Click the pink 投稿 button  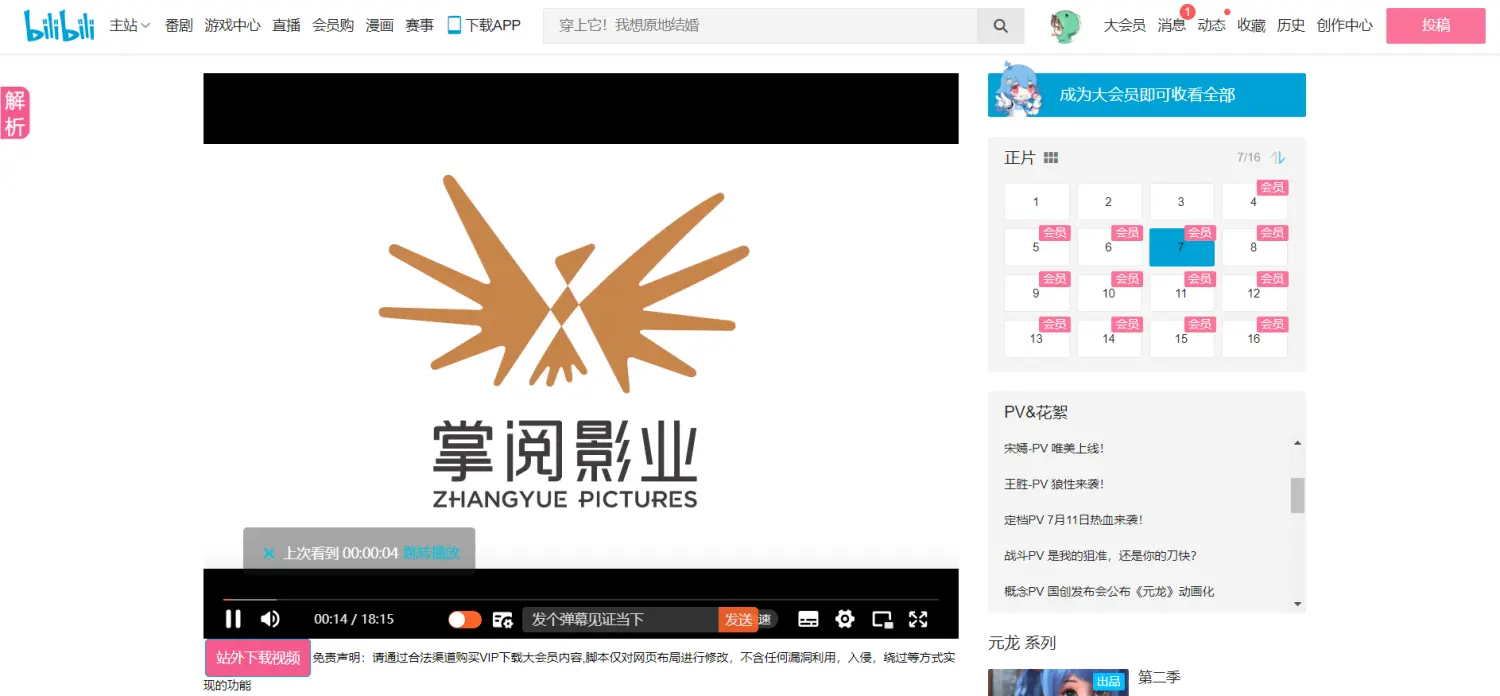point(1436,26)
